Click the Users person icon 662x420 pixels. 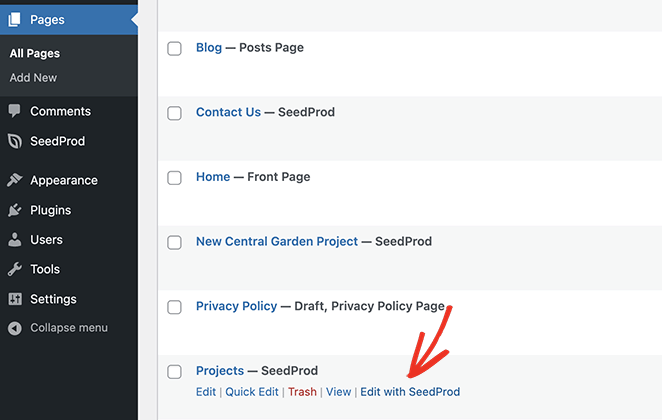pyautogui.click(x=14, y=240)
